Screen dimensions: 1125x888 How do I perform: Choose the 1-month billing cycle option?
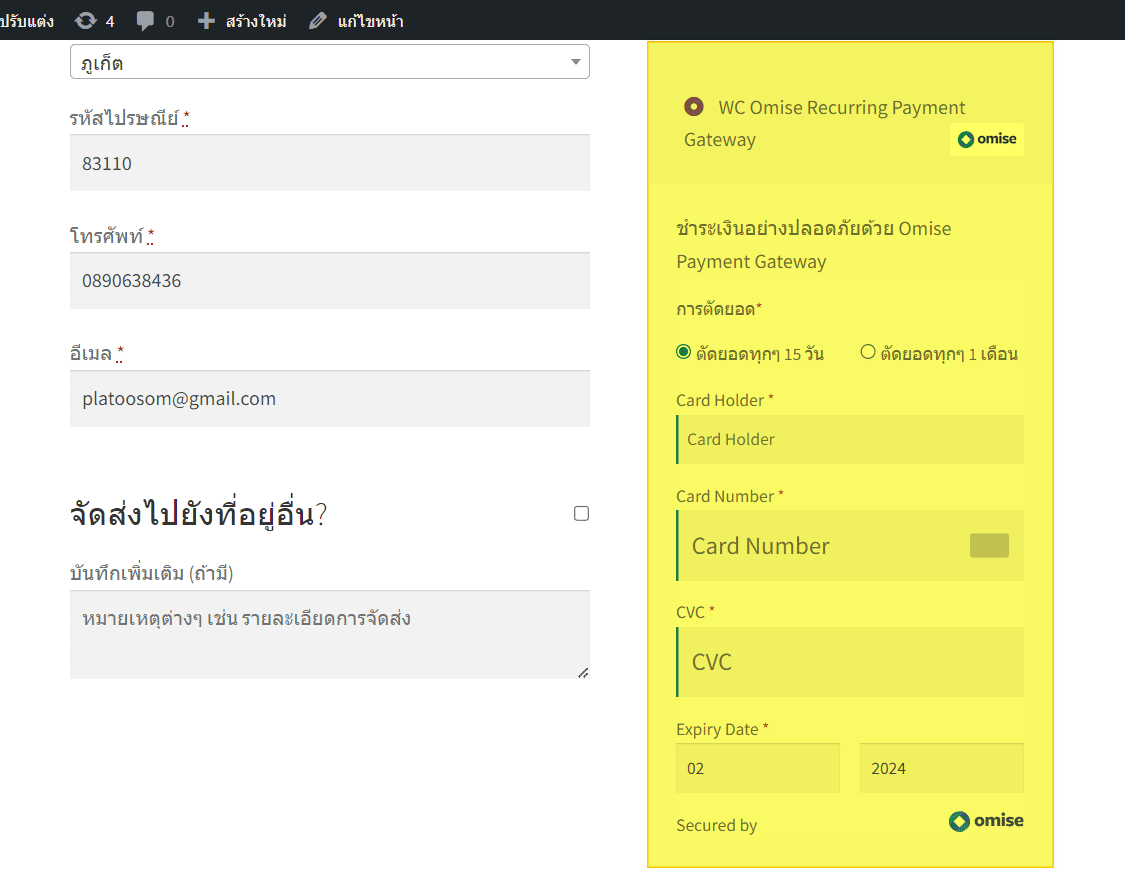click(868, 352)
